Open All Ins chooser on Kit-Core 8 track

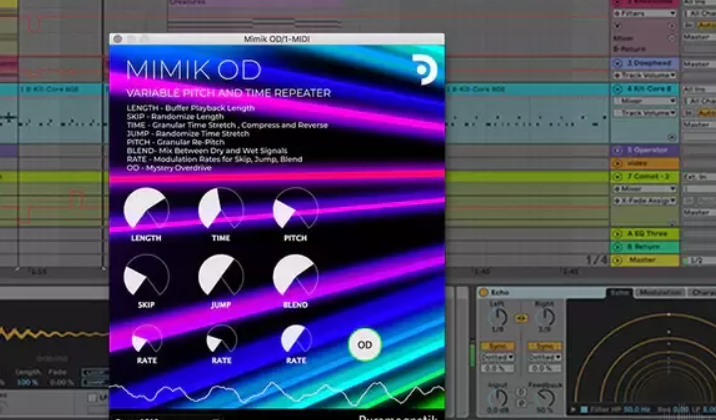tap(699, 89)
